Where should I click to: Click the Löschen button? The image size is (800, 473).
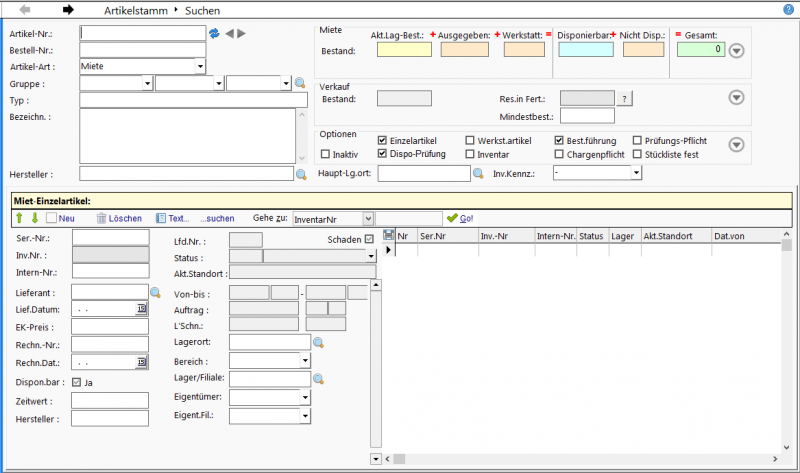click(x=119, y=218)
